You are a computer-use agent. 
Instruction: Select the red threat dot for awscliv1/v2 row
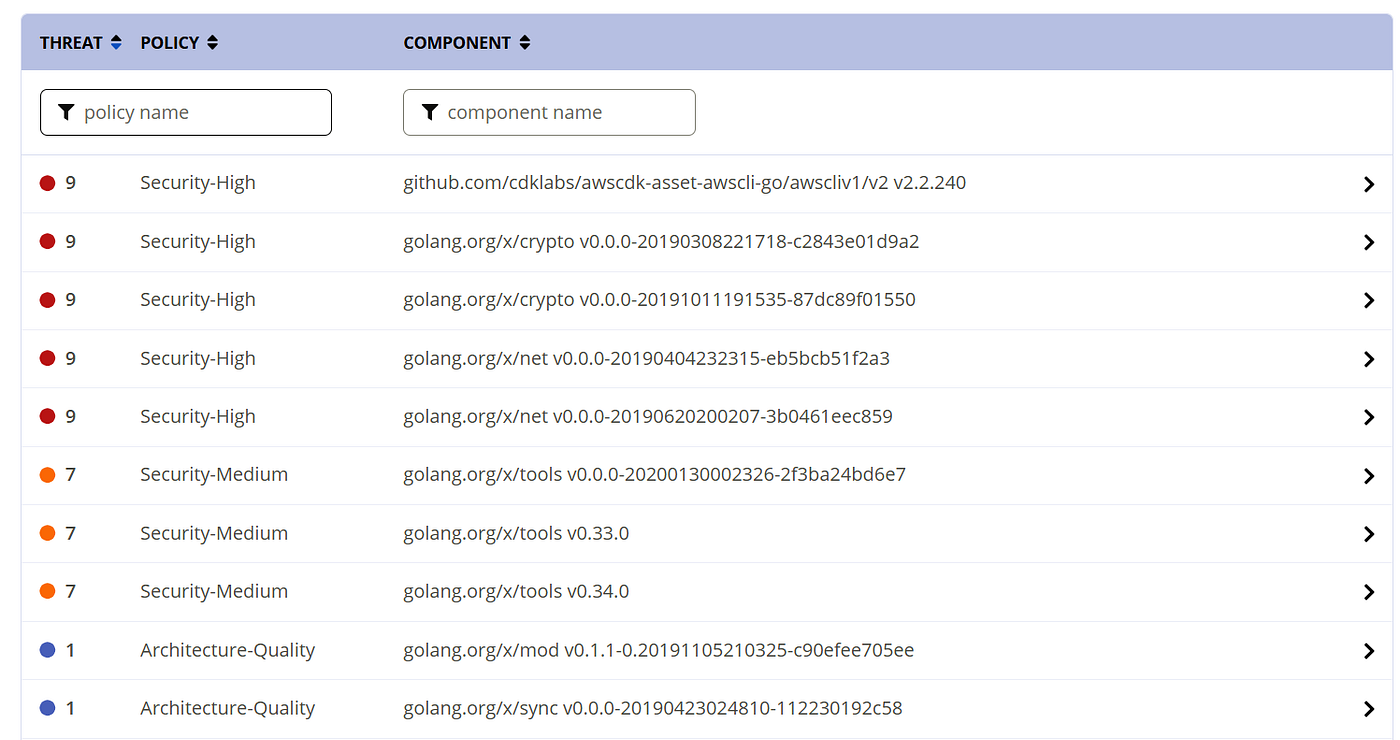click(x=47, y=183)
